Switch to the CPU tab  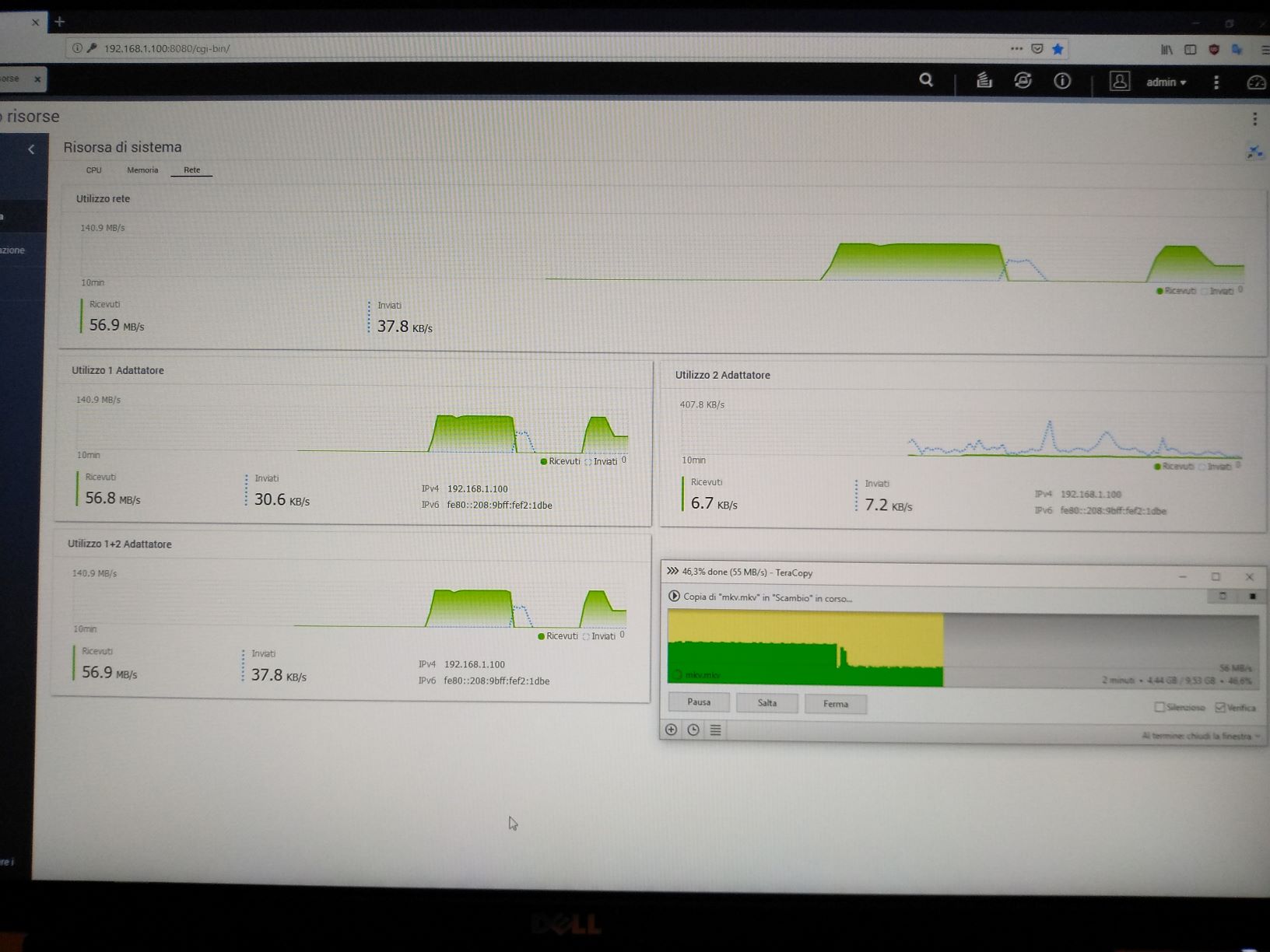click(93, 170)
